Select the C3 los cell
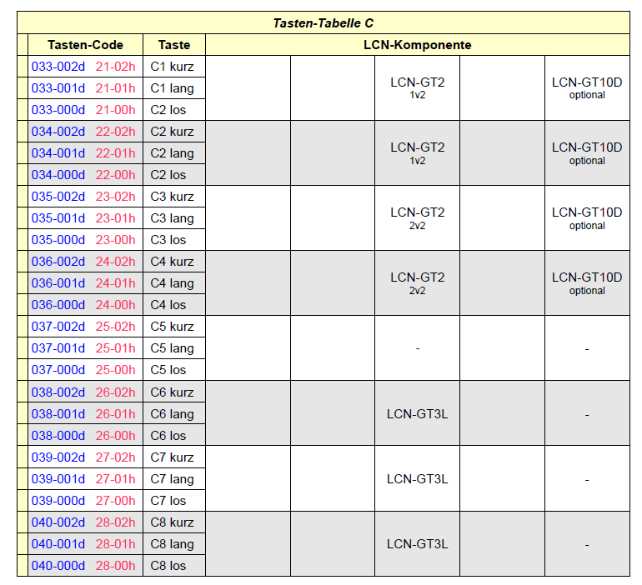Image resolution: width=642 pixels, height=585 pixels. coord(169,240)
